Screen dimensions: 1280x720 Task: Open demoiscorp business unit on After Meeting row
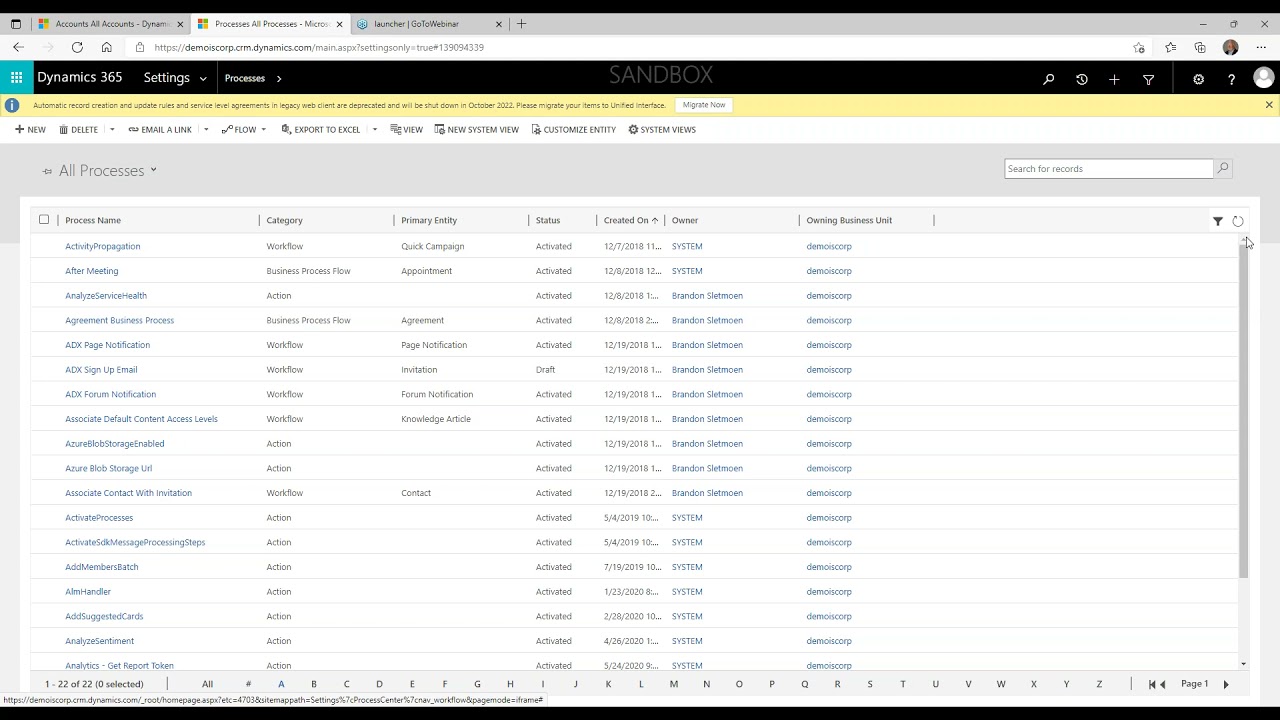point(829,271)
